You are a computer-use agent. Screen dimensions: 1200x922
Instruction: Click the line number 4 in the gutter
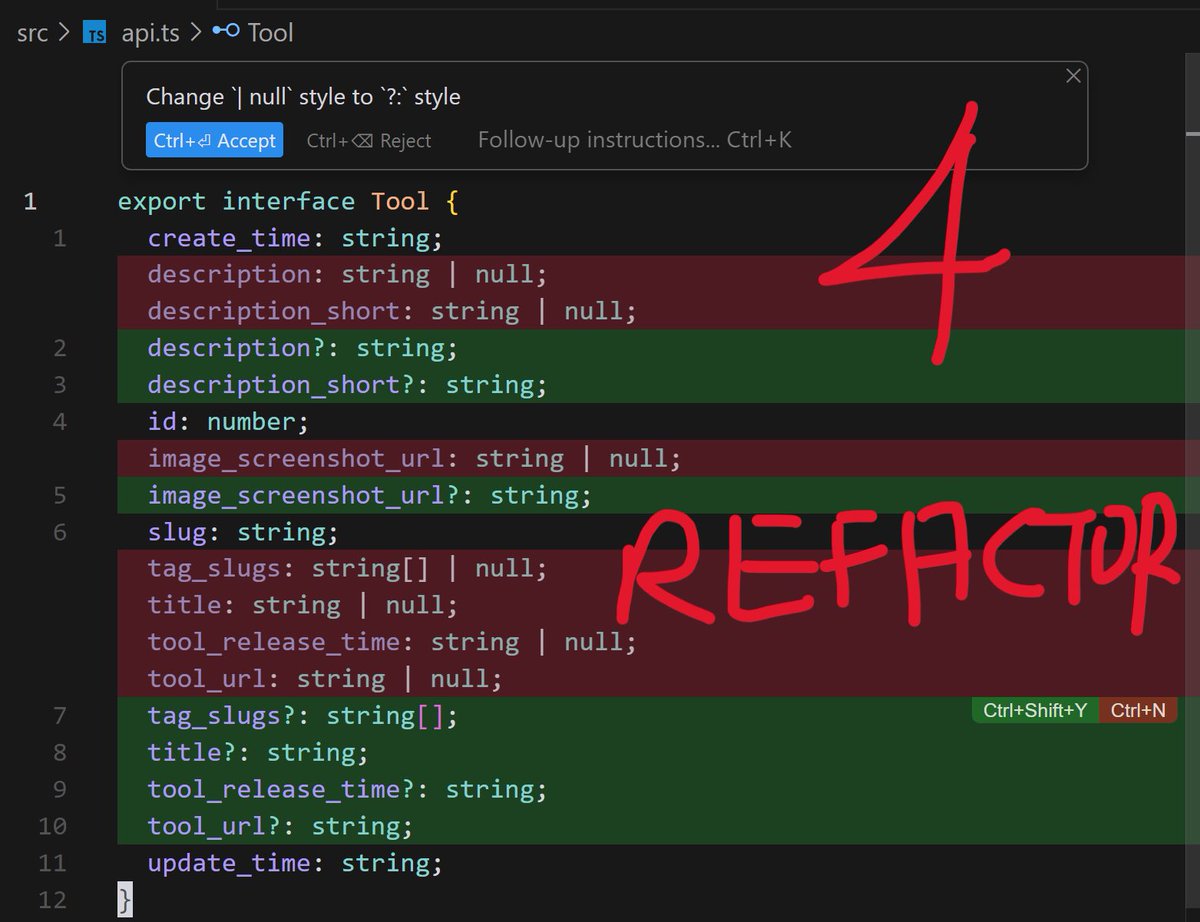click(60, 422)
